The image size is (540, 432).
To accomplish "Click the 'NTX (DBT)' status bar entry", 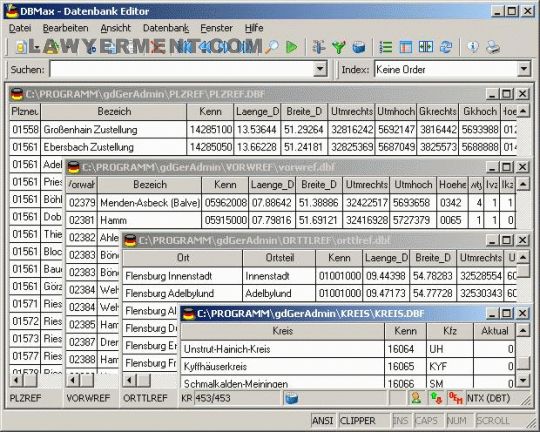I will point(488,399).
